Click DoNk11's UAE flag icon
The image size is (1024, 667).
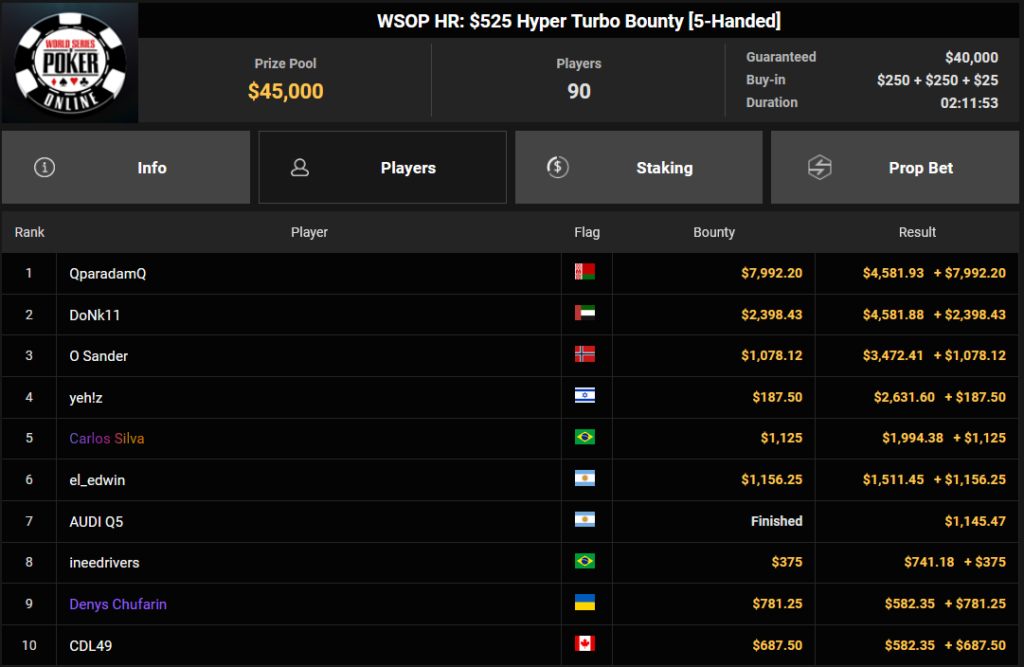(584, 313)
